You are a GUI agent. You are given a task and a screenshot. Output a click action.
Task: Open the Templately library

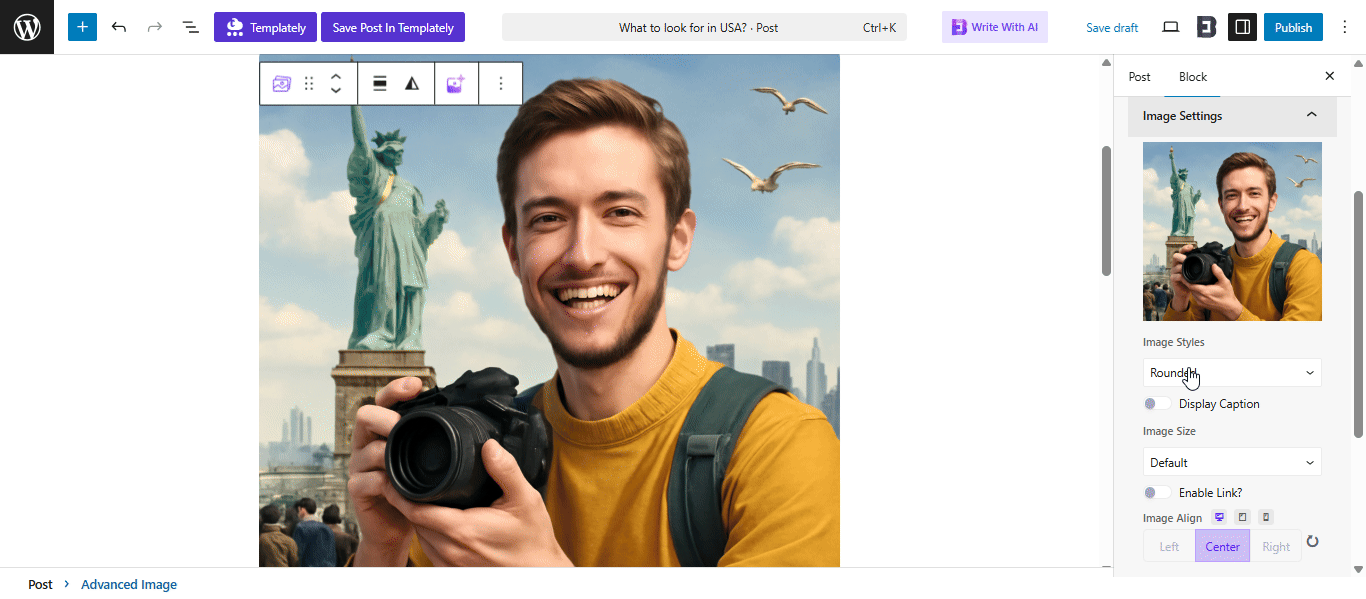[266, 27]
